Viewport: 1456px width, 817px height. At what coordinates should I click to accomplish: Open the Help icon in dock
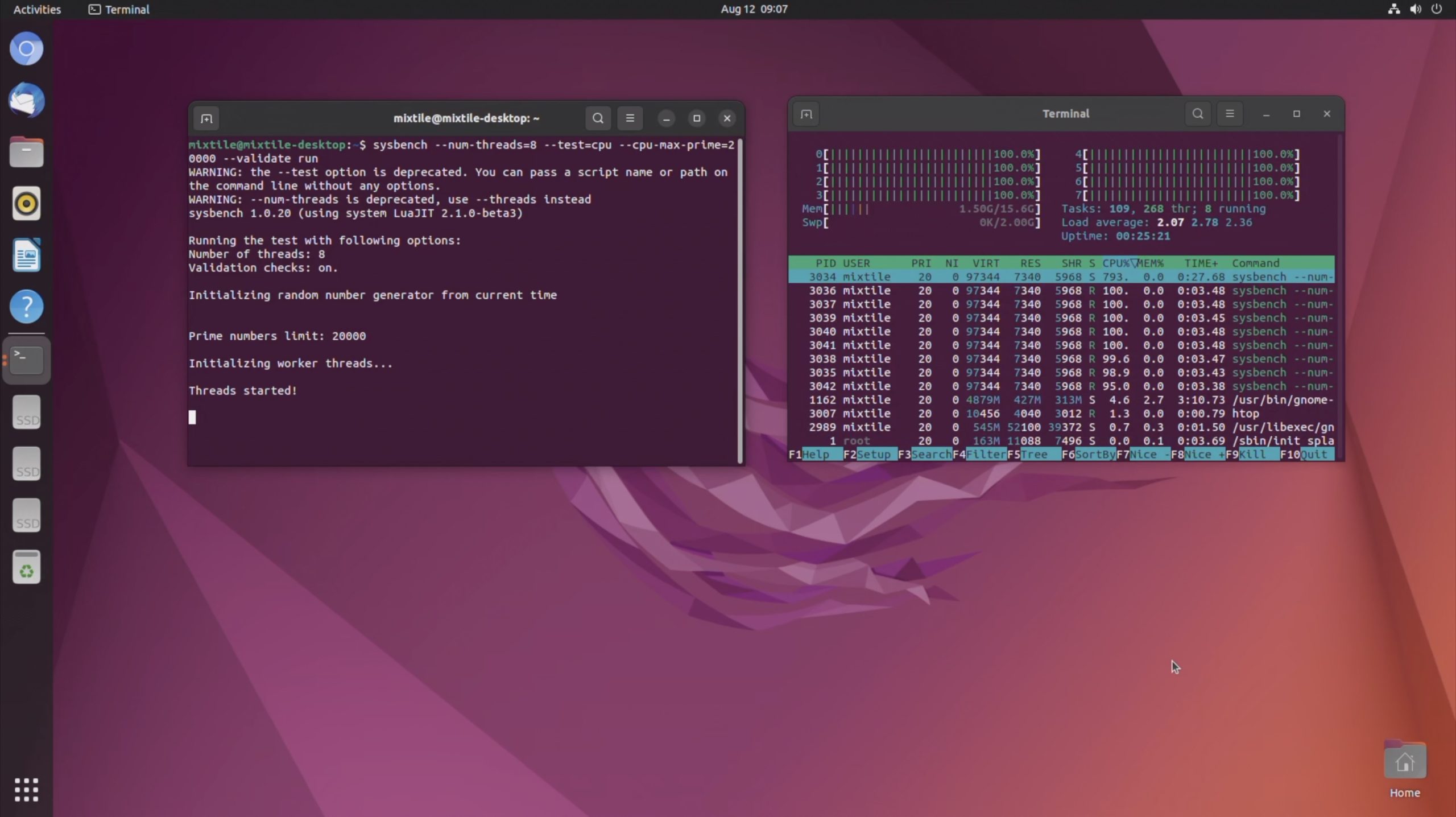[26, 307]
